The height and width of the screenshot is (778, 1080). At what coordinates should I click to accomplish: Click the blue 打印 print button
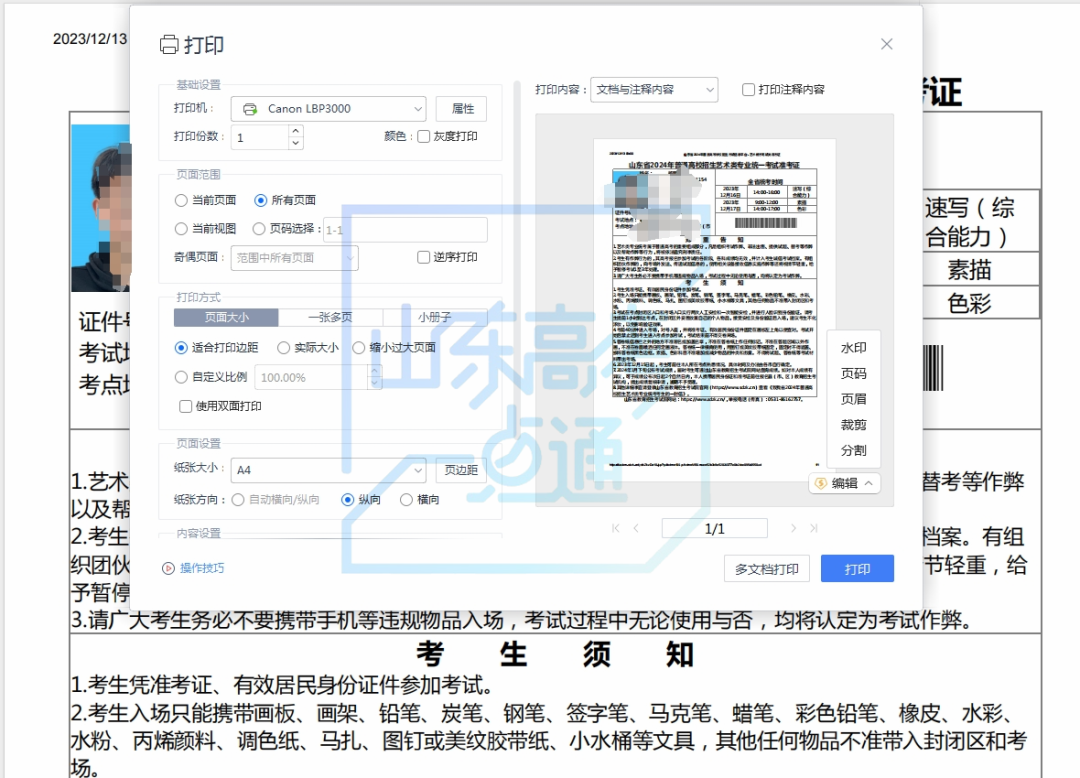coord(857,569)
